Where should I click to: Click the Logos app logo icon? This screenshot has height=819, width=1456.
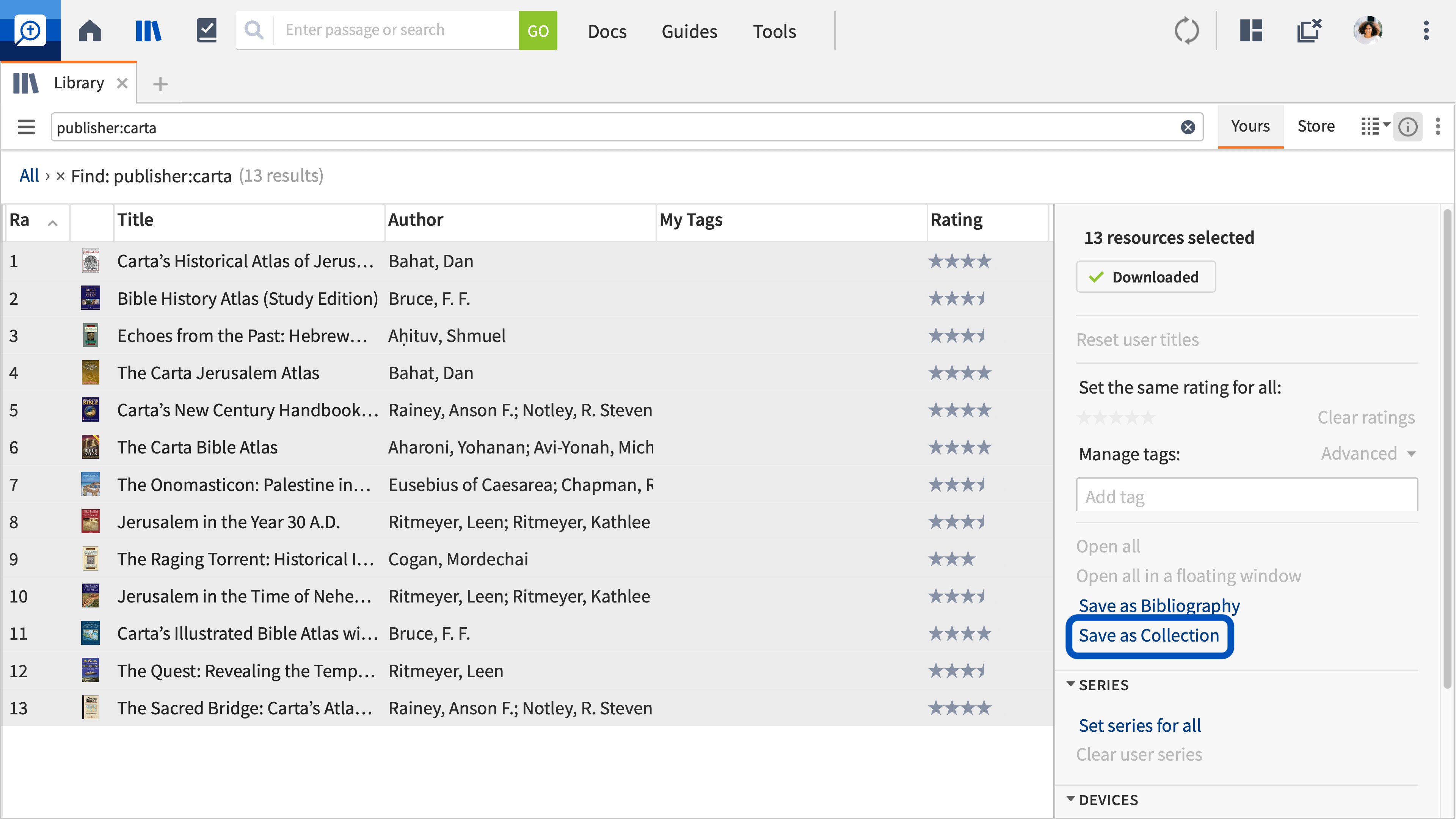tap(30, 30)
